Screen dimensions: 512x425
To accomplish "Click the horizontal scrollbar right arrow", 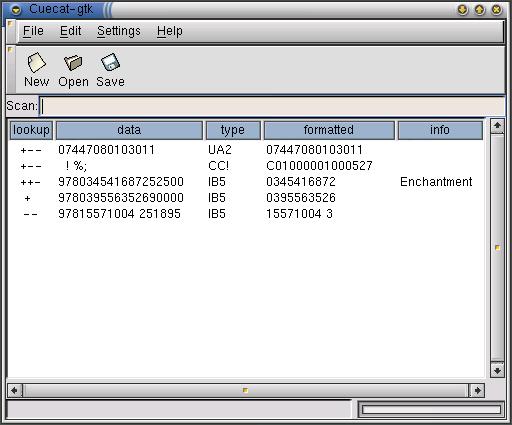I will click(x=477, y=390).
